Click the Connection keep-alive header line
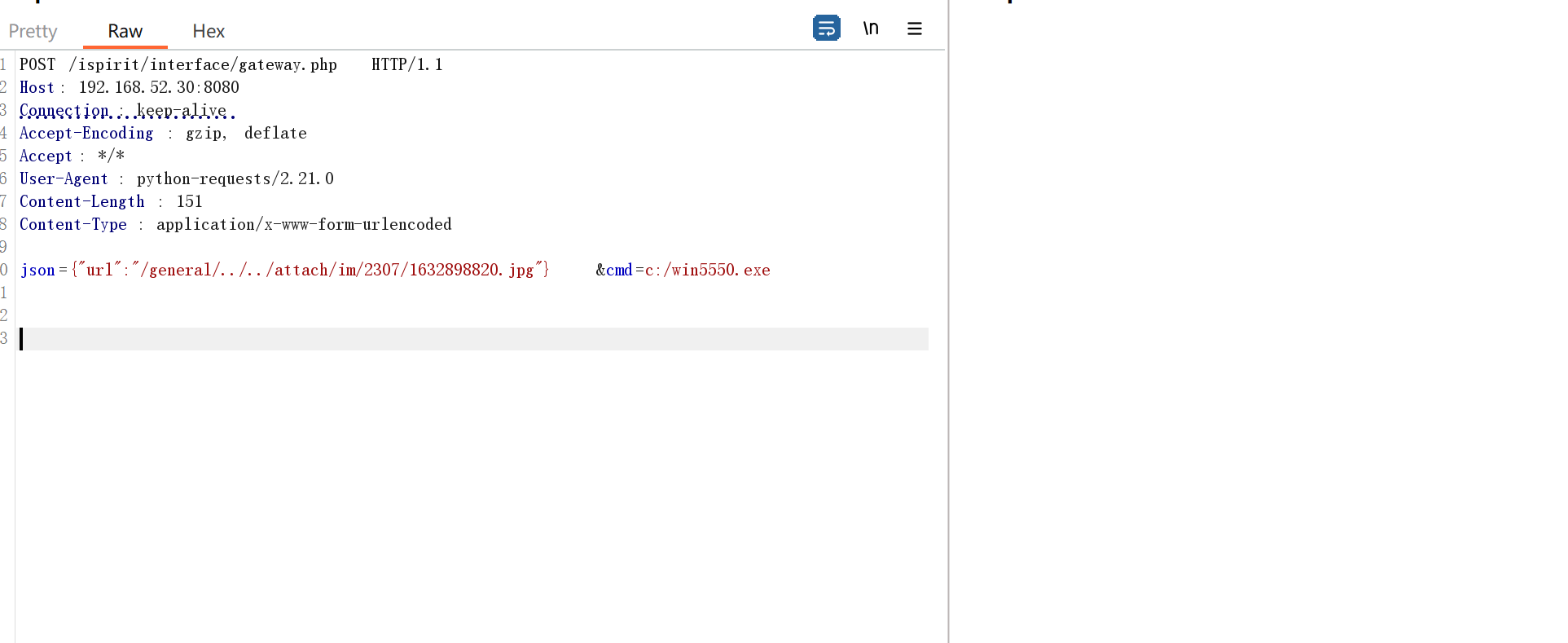 point(127,110)
